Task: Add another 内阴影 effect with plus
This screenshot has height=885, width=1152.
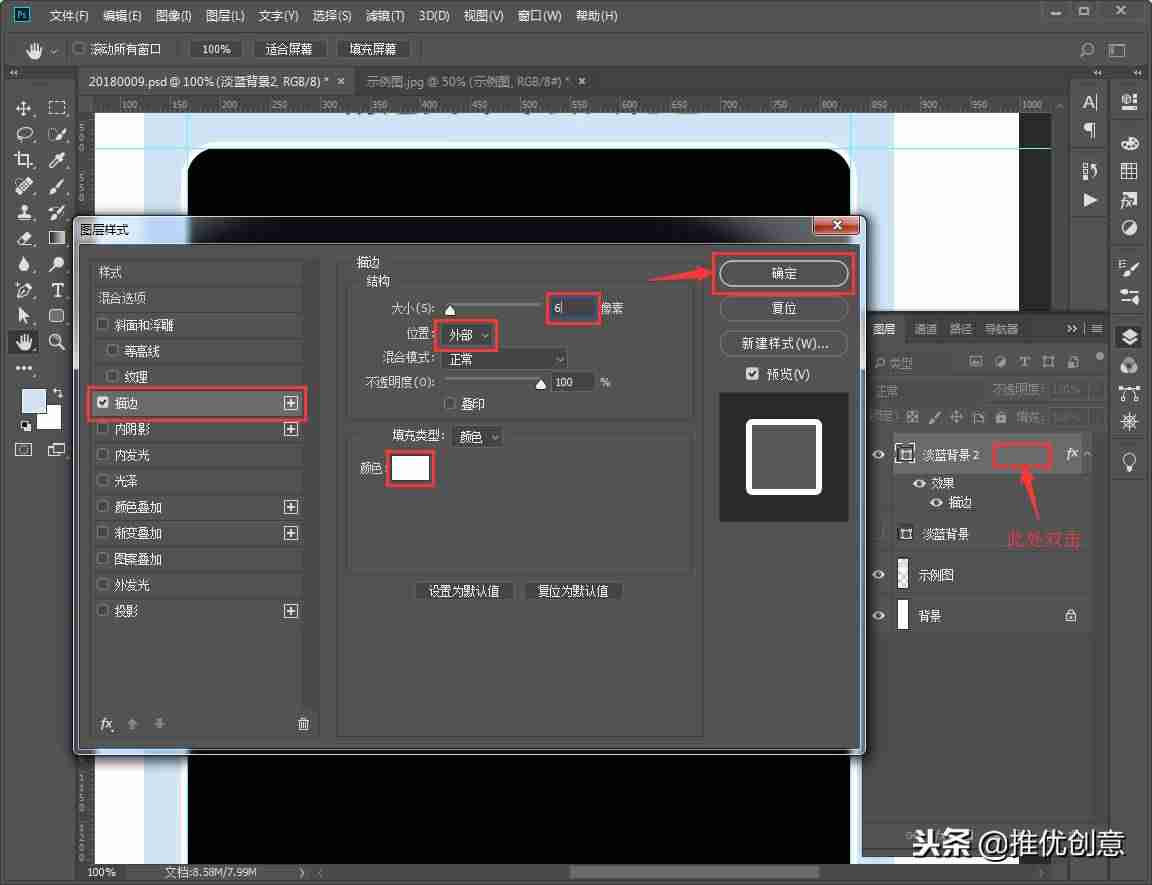Action: (x=291, y=429)
